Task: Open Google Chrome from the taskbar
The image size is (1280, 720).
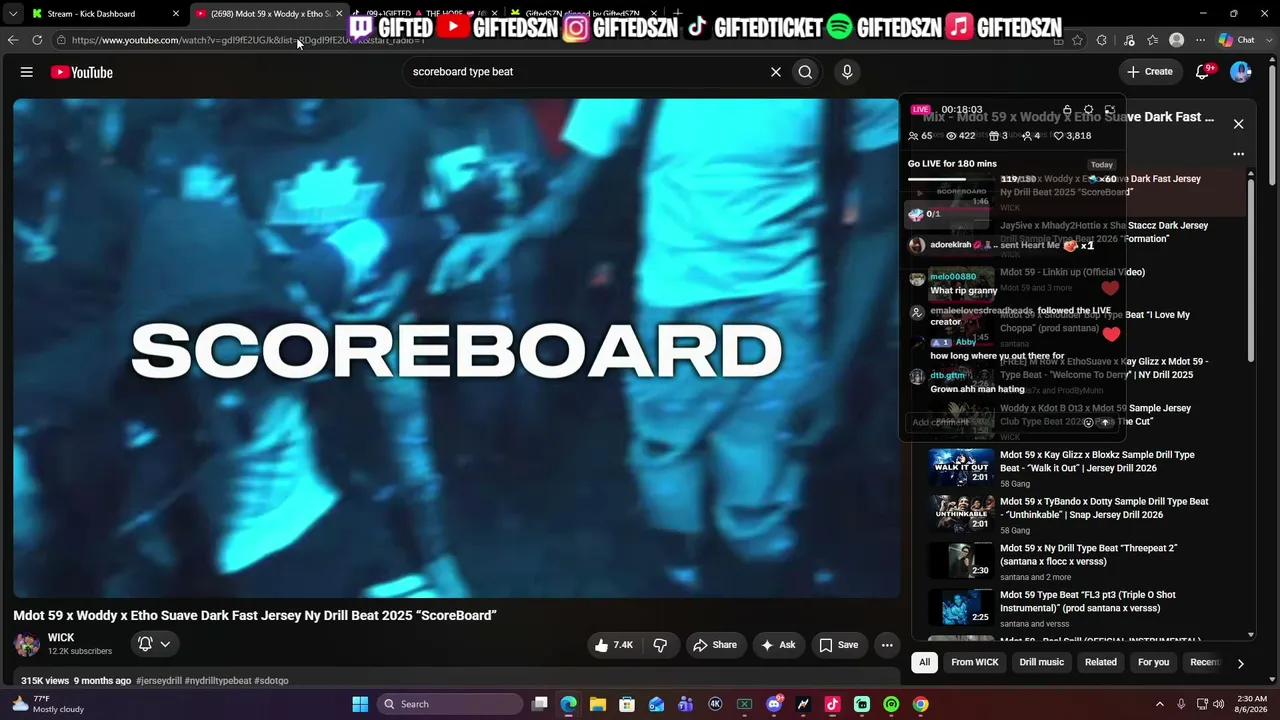Action: point(920,704)
